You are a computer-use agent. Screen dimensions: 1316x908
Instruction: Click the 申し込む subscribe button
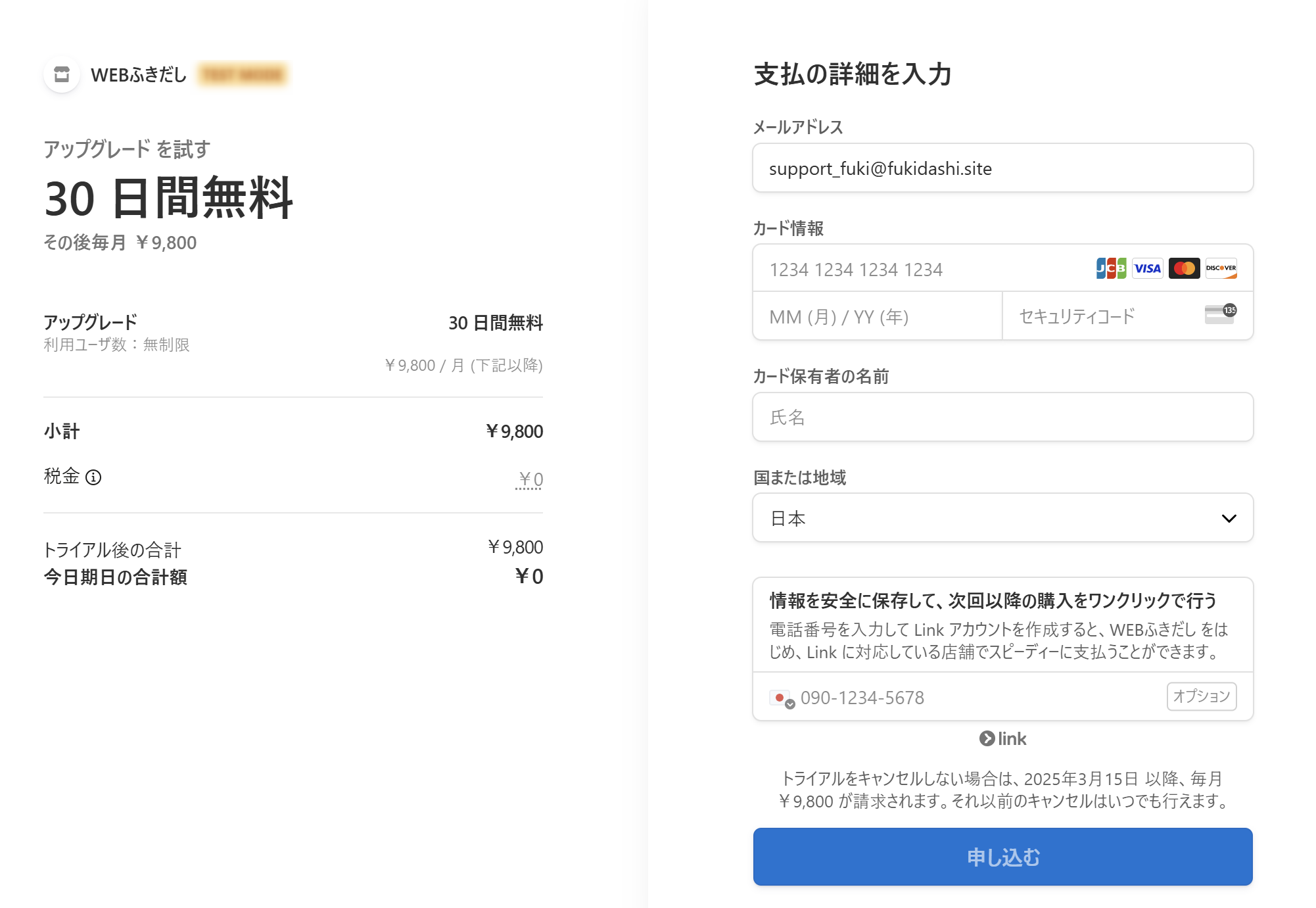(x=1003, y=857)
